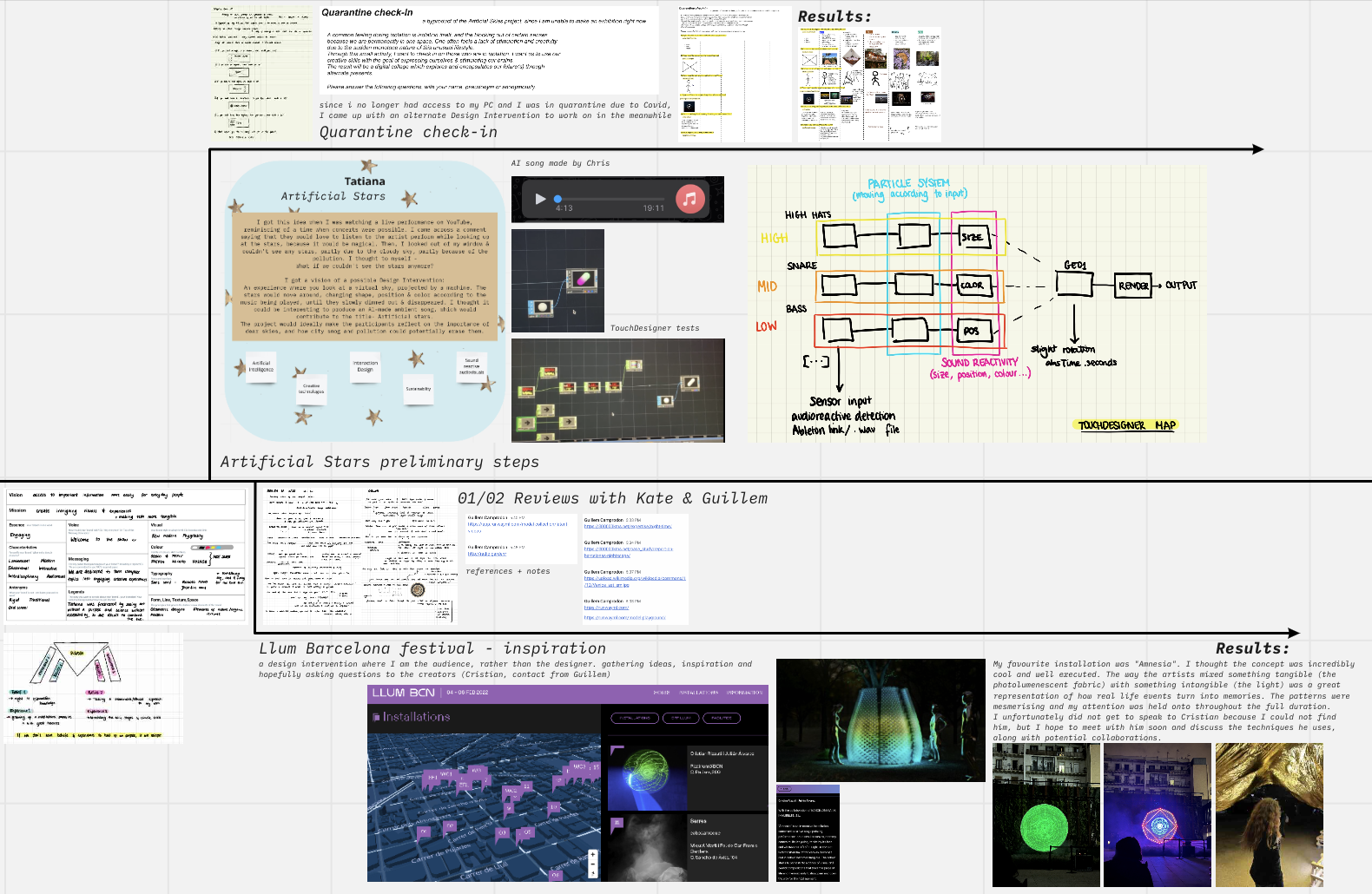Click the 'SOUND REACTIVITY' pink label
The width and height of the screenshot is (1372, 894).
click(980, 362)
